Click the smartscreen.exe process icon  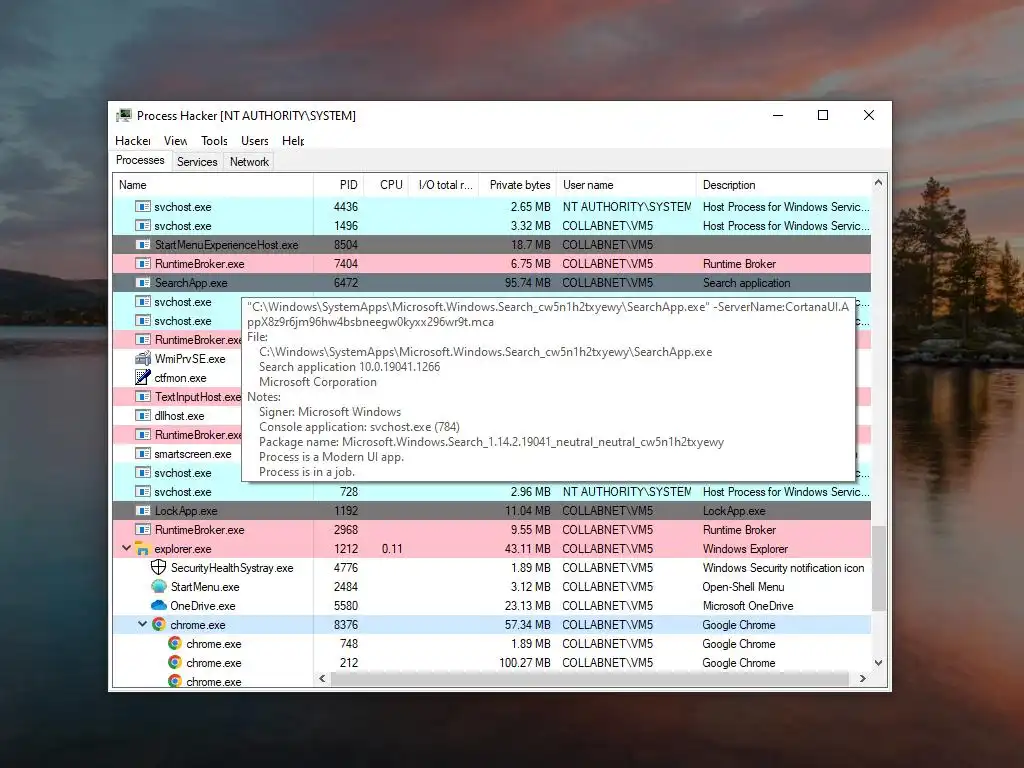[x=142, y=453]
